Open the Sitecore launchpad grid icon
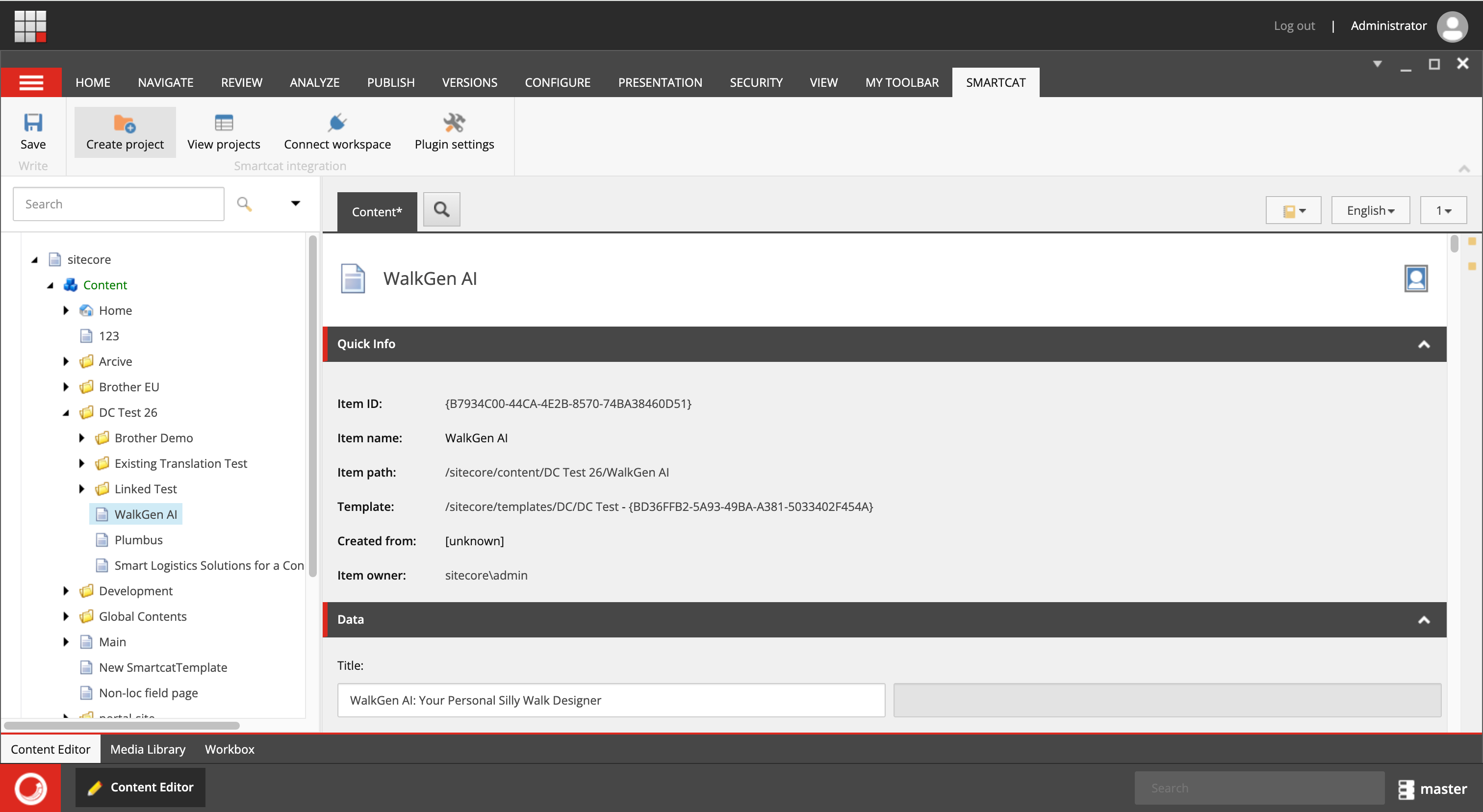Viewport: 1483px width, 812px height. pyautogui.click(x=30, y=26)
